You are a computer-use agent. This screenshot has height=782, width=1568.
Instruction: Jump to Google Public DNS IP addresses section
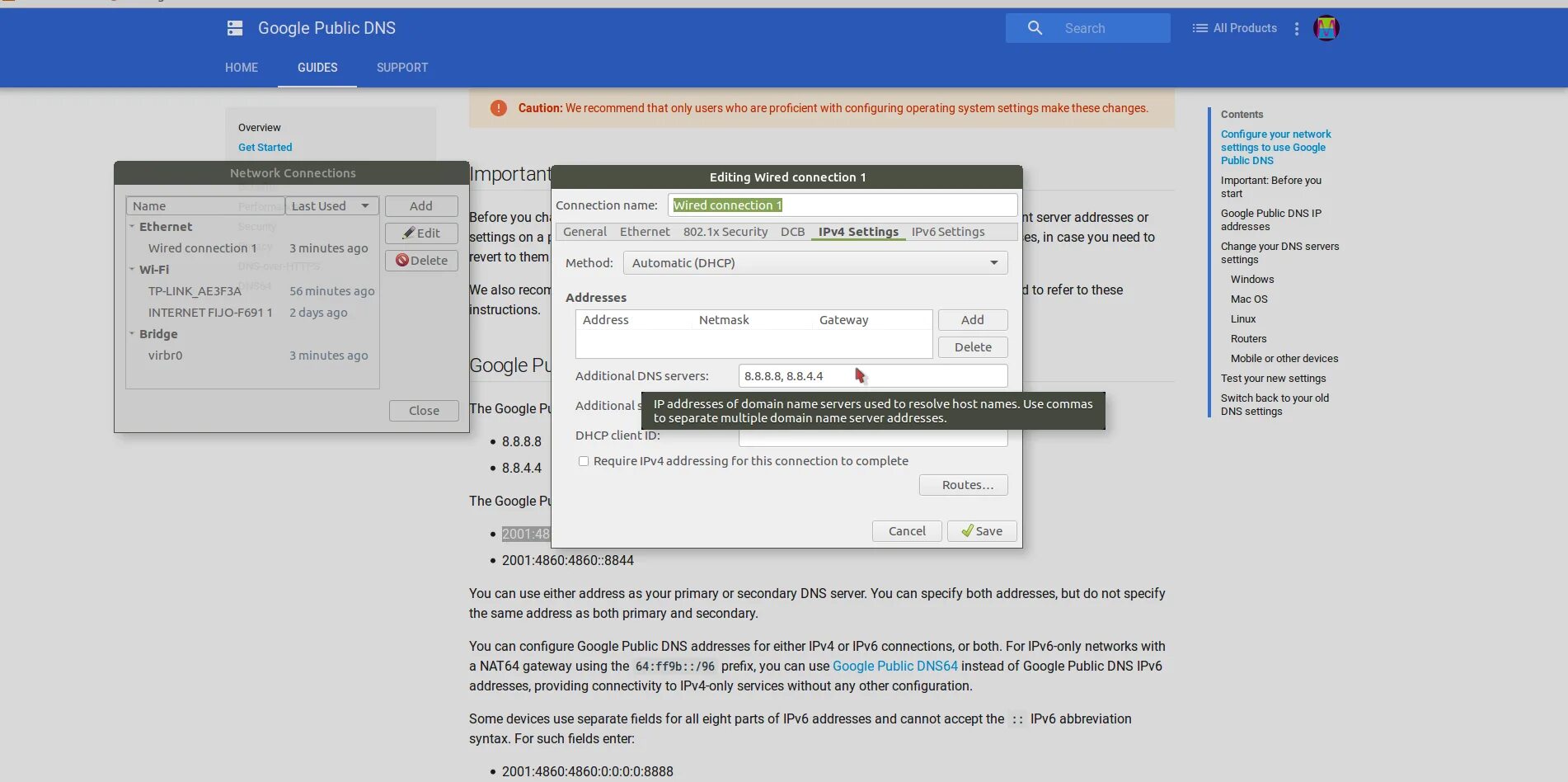pyautogui.click(x=1271, y=220)
